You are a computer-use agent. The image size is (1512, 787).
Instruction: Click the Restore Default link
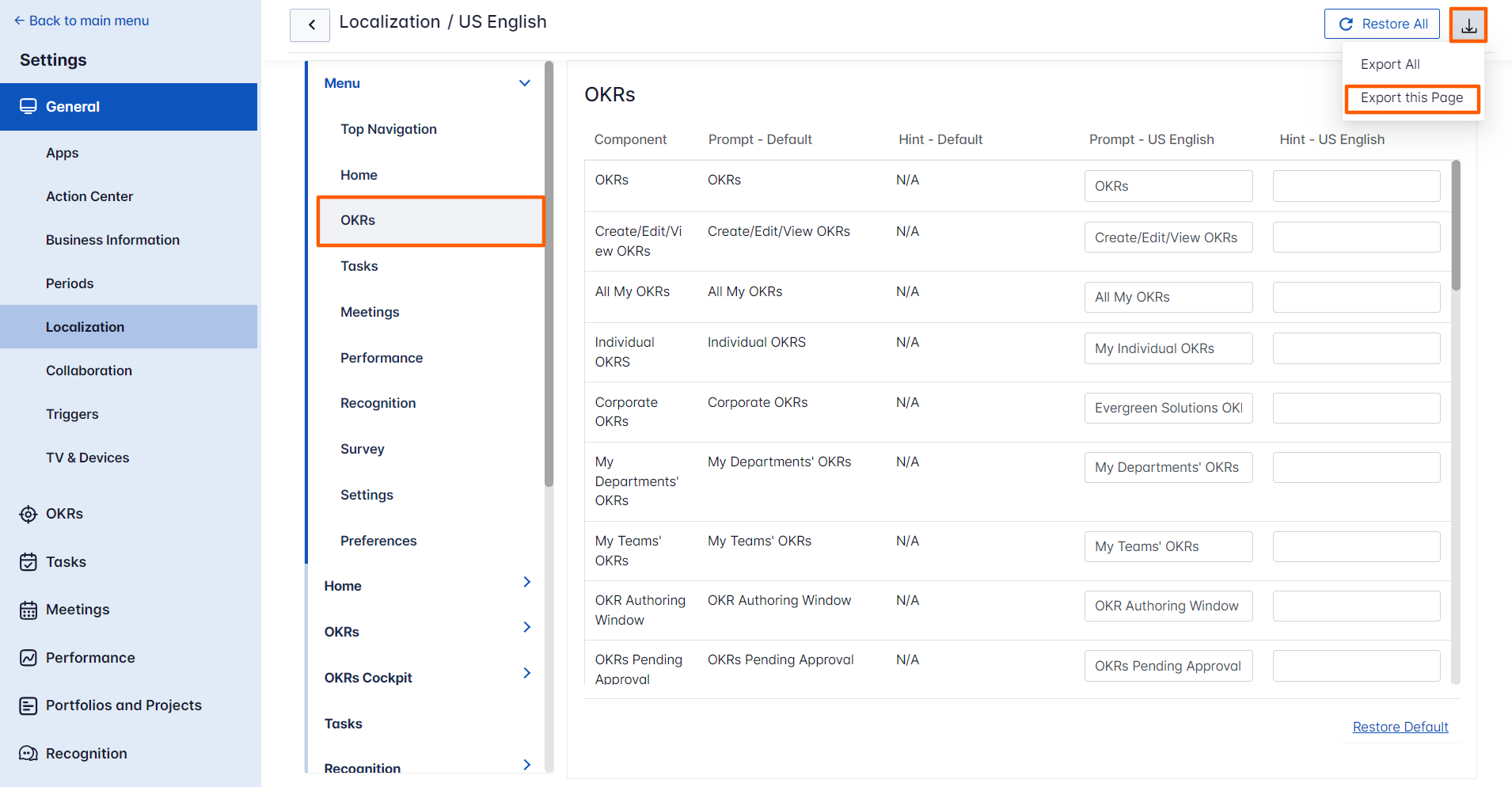[x=1400, y=726]
